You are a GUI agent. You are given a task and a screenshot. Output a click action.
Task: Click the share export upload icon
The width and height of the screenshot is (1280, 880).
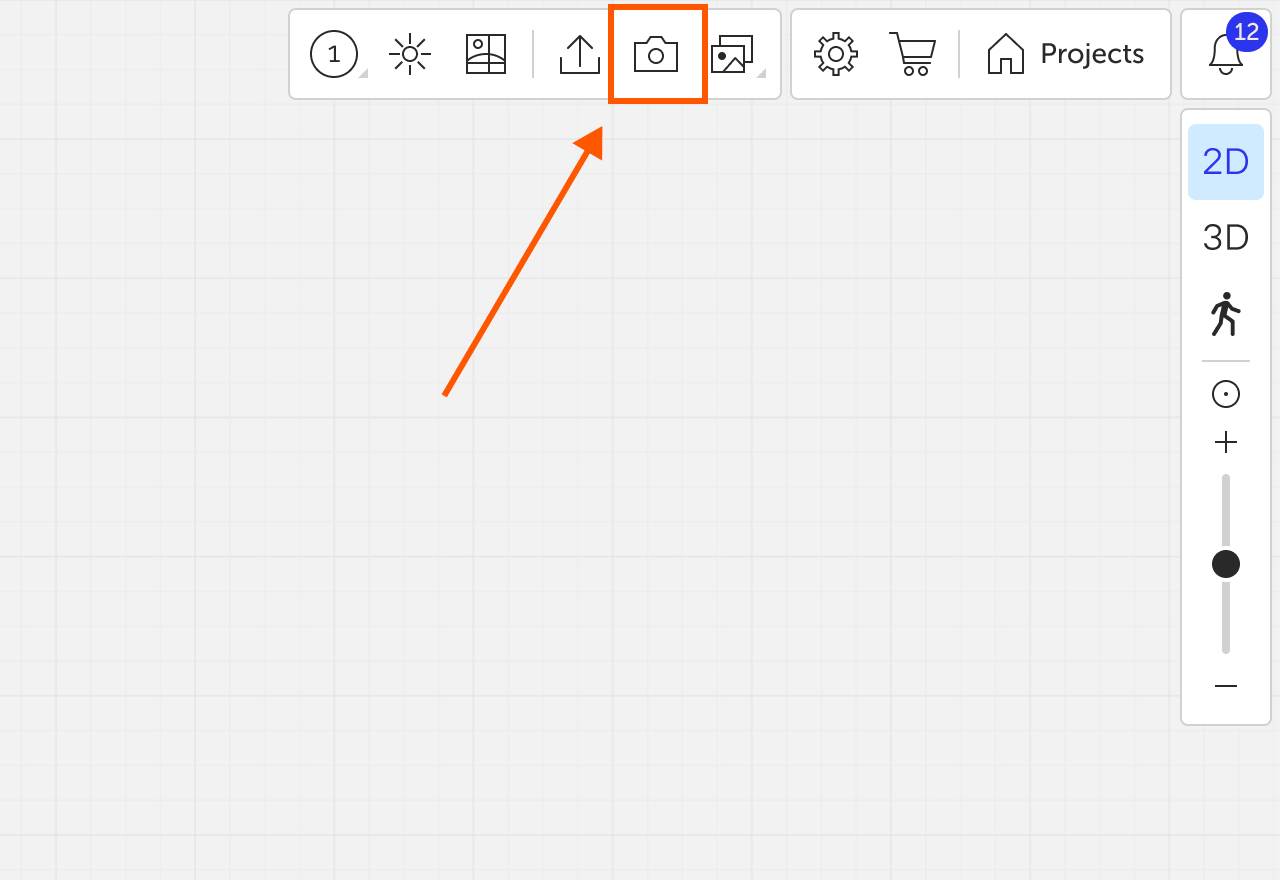(580, 54)
